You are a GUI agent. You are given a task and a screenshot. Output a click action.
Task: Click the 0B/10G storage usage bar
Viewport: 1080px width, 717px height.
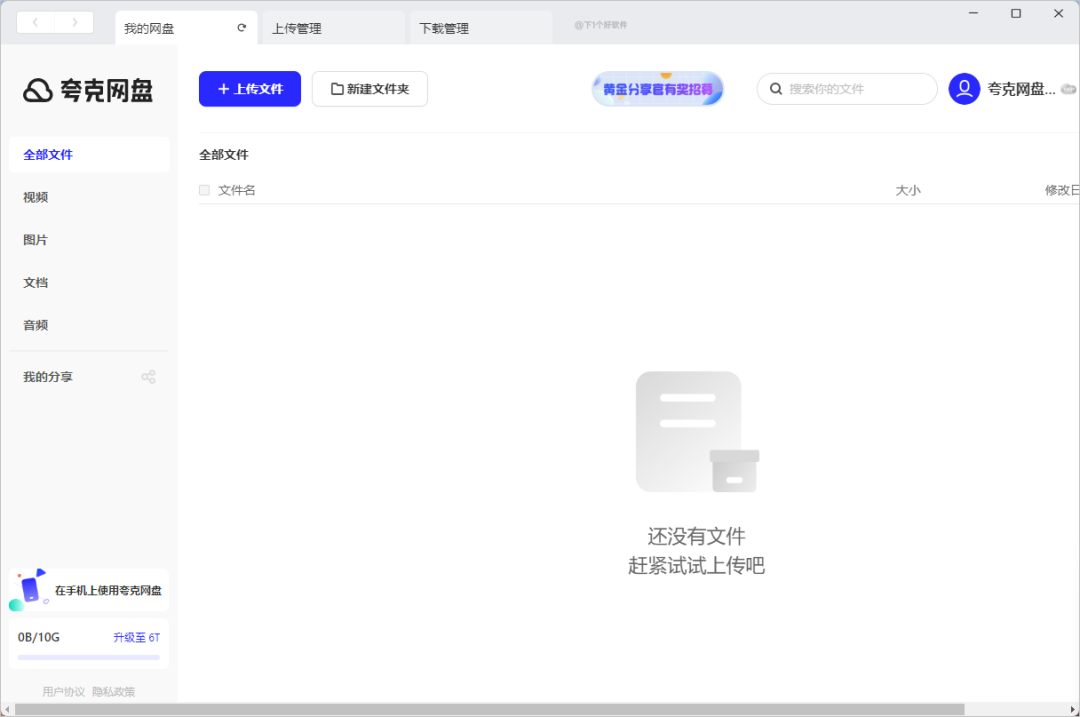pyautogui.click(x=88, y=657)
